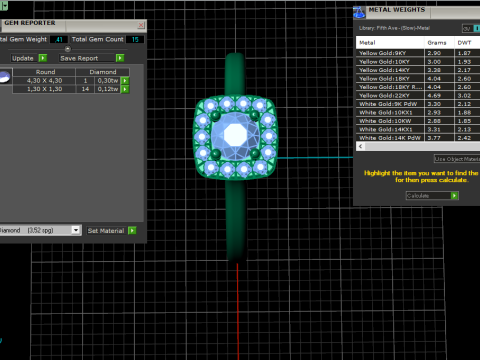The width and height of the screenshot is (480, 360).
Task: Click the Total Gem Weight value field
Action: click(59, 39)
